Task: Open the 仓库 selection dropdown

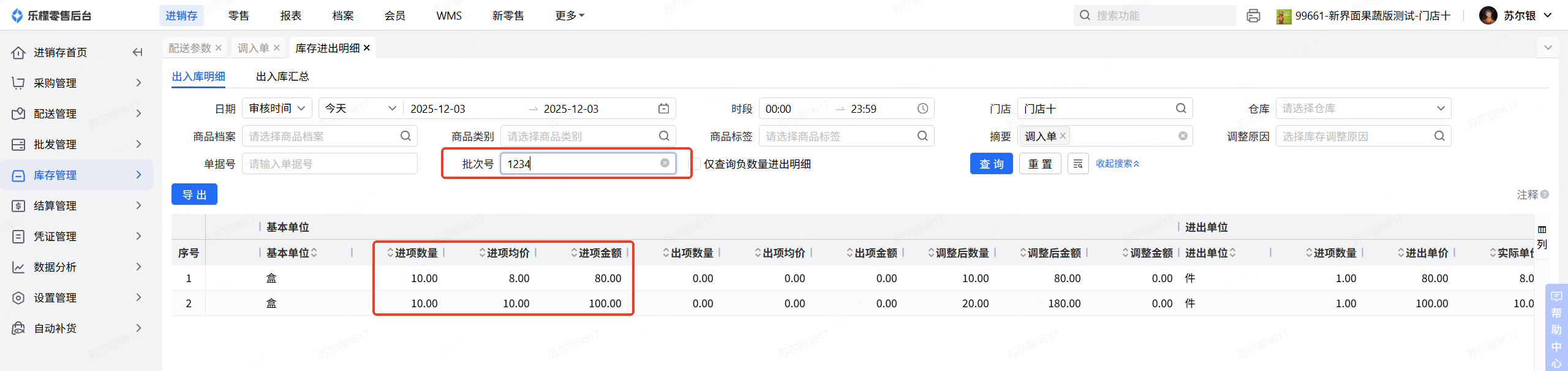Action: tap(1363, 109)
